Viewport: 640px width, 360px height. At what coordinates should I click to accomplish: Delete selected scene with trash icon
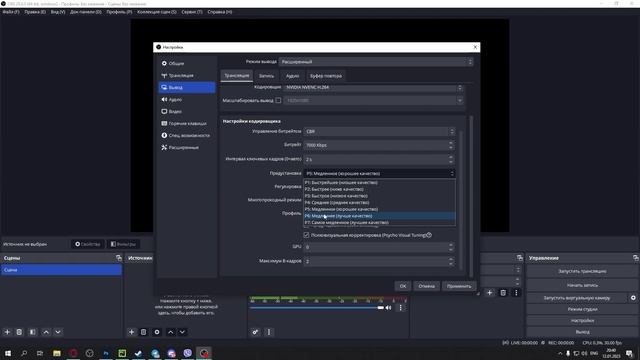coord(19,332)
